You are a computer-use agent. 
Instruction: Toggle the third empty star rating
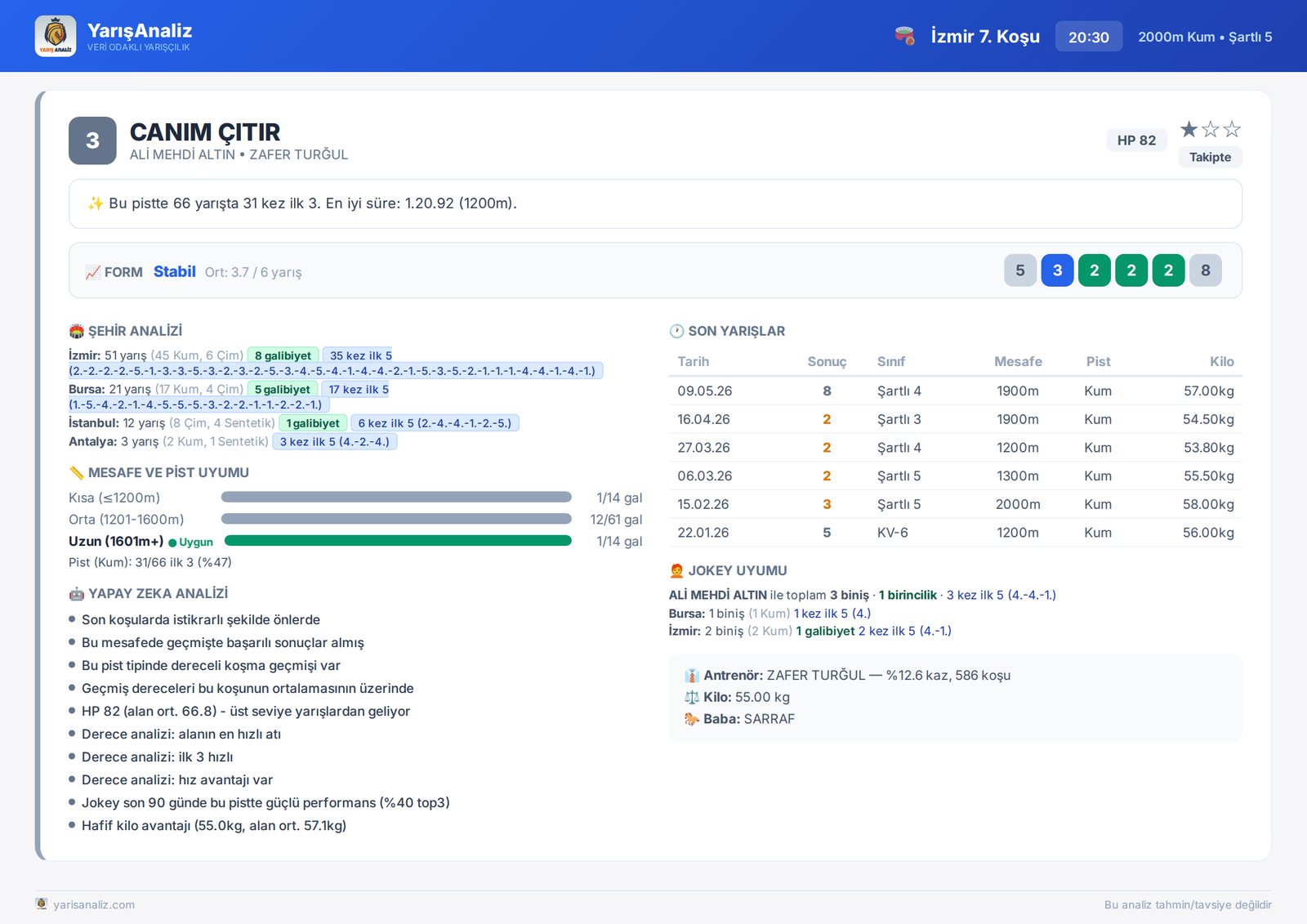[1233, 129]
